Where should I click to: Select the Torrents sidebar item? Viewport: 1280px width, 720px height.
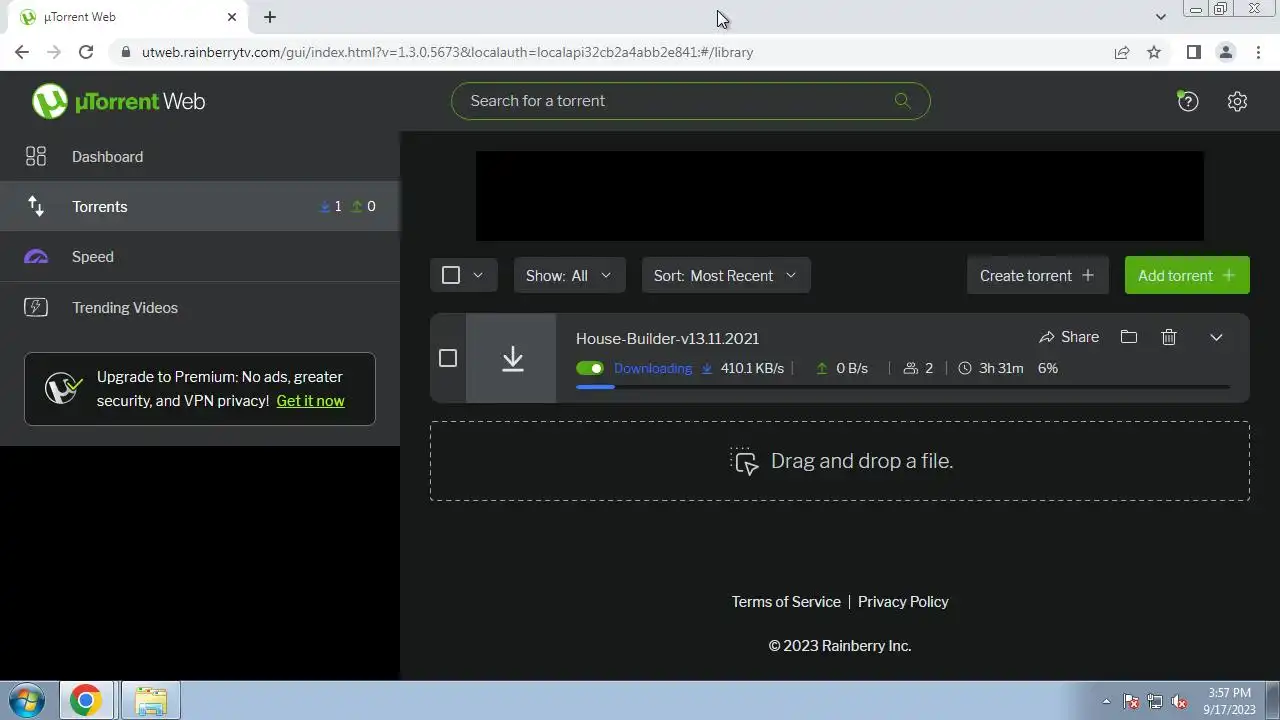(x=200, y=206)
